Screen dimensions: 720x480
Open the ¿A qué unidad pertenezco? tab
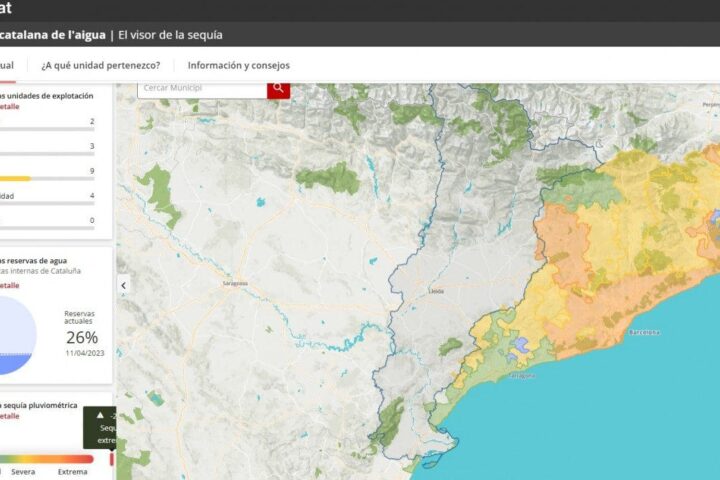click(x=100, y=66)
